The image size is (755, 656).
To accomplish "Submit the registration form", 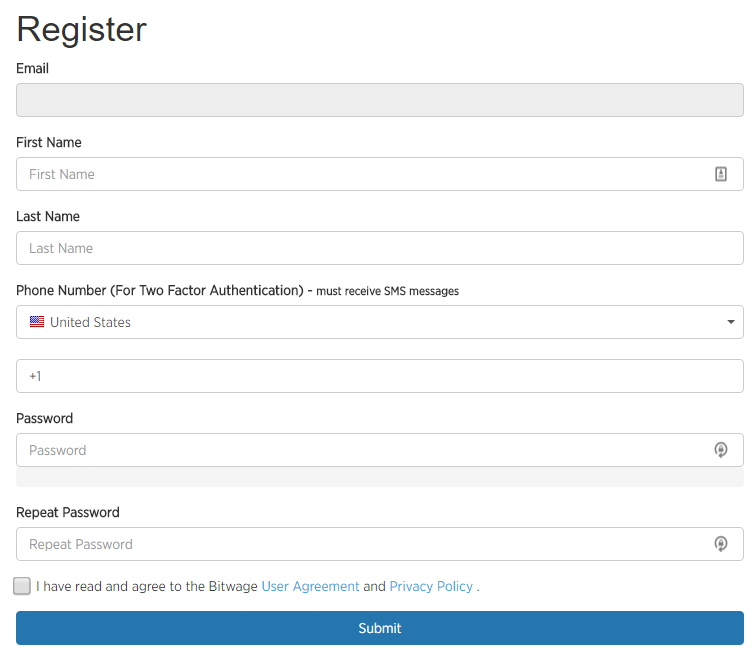I will pos(379,628).
